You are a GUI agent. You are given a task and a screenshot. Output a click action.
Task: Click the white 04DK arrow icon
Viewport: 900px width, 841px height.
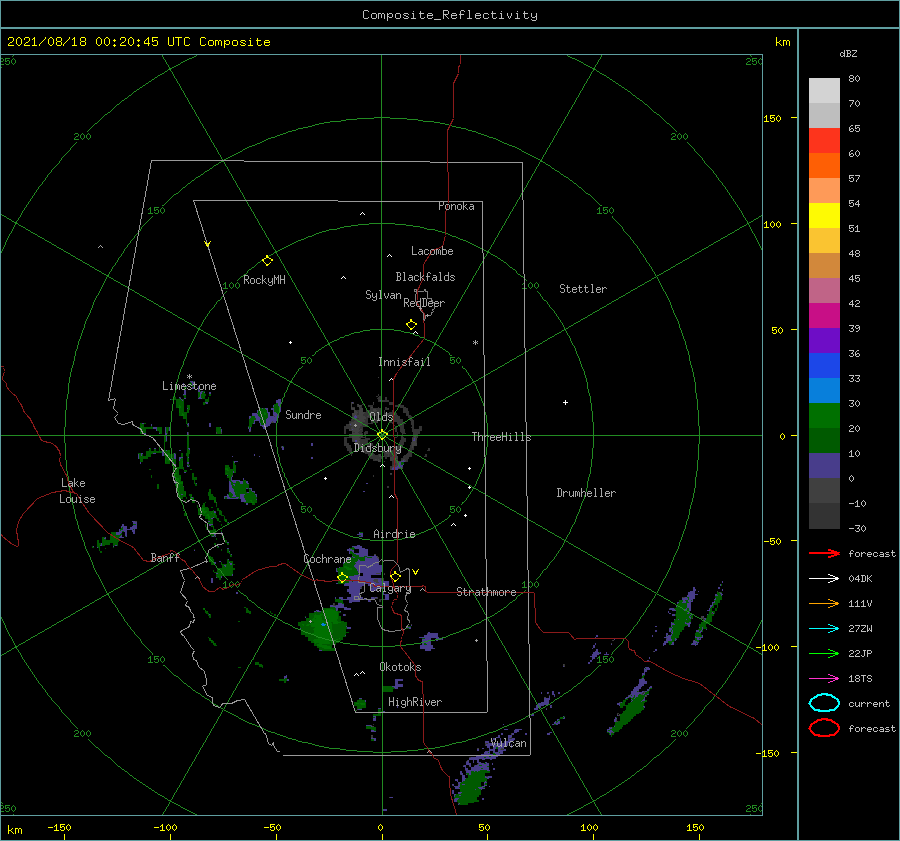(824, 578)
